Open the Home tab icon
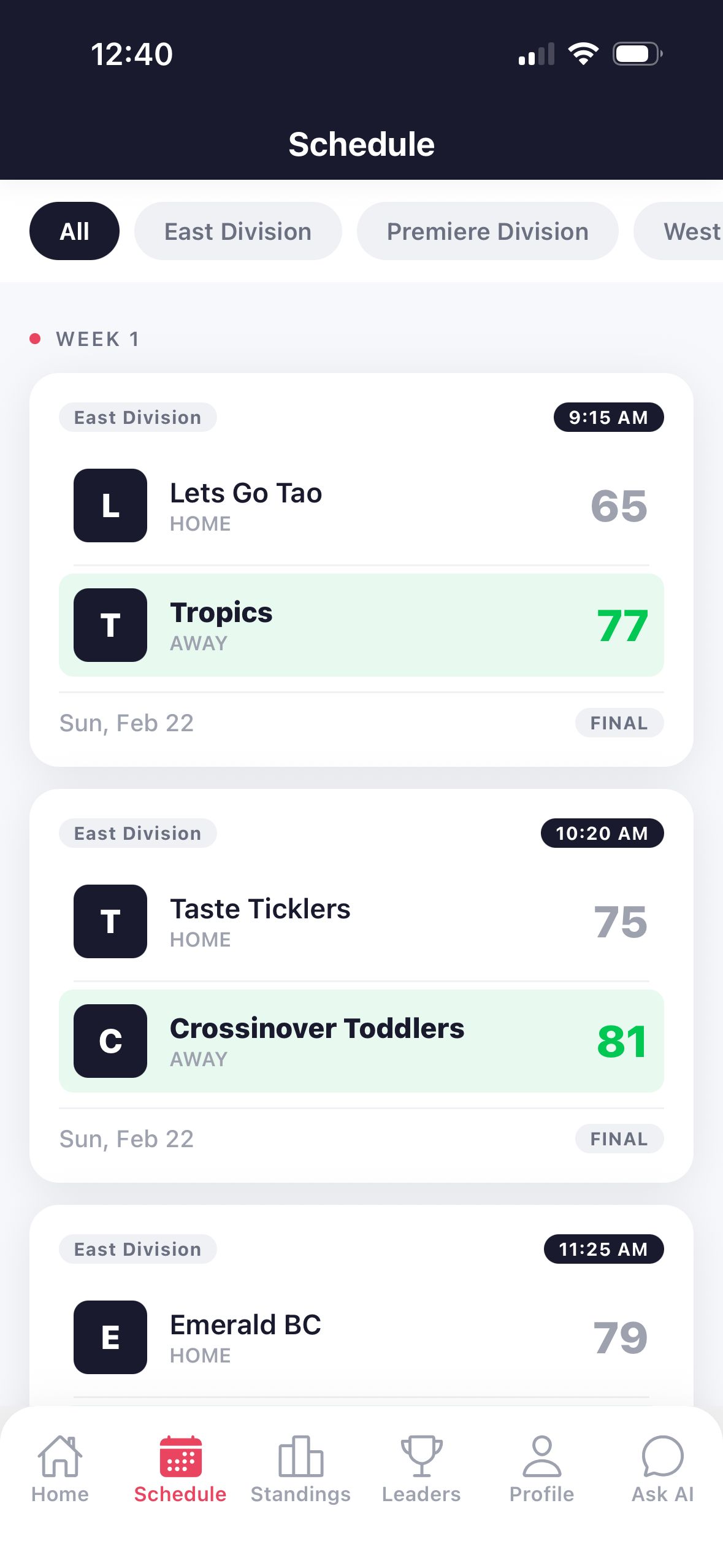The image size is (723, 1568). tap(60, 1456)
